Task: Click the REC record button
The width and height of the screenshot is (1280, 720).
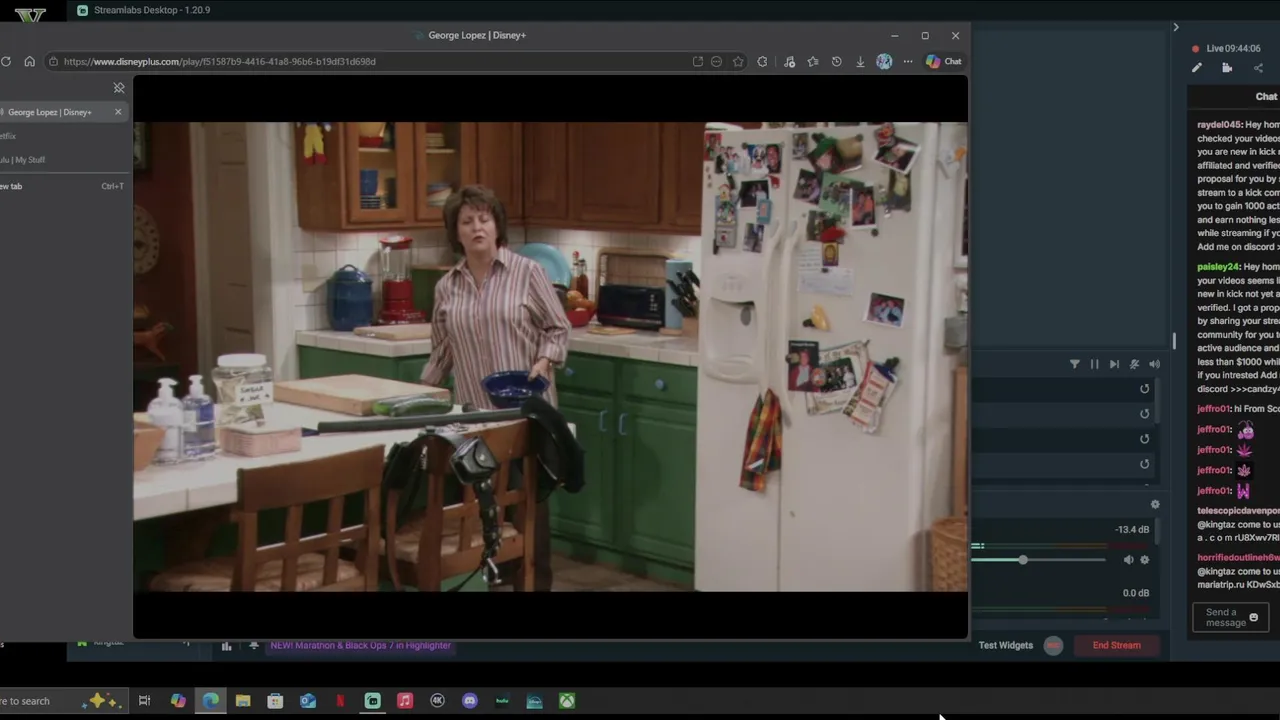Action: [x=1053, y=645]
